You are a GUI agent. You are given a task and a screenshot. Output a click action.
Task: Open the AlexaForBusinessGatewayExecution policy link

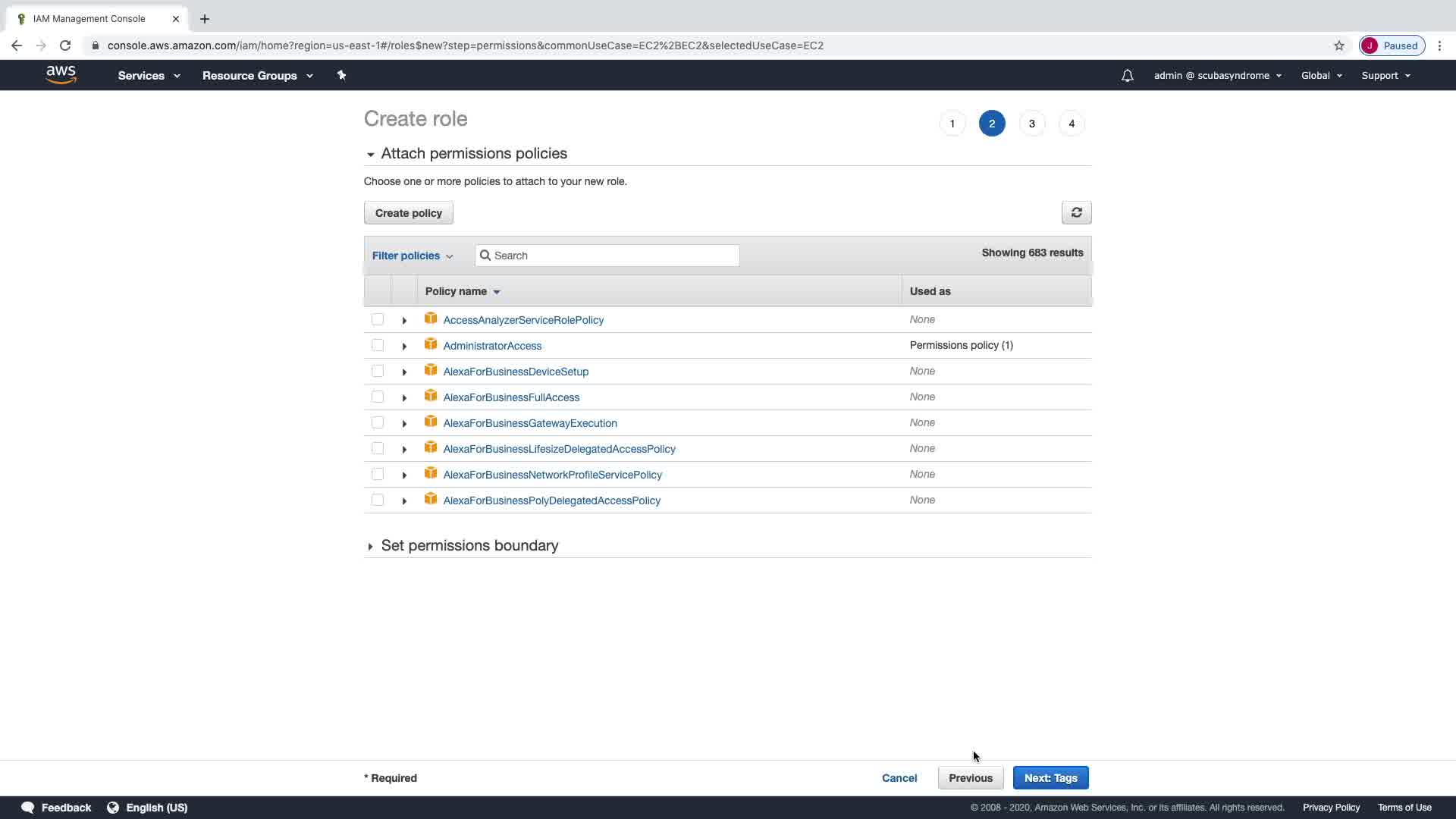coord(529,423)
